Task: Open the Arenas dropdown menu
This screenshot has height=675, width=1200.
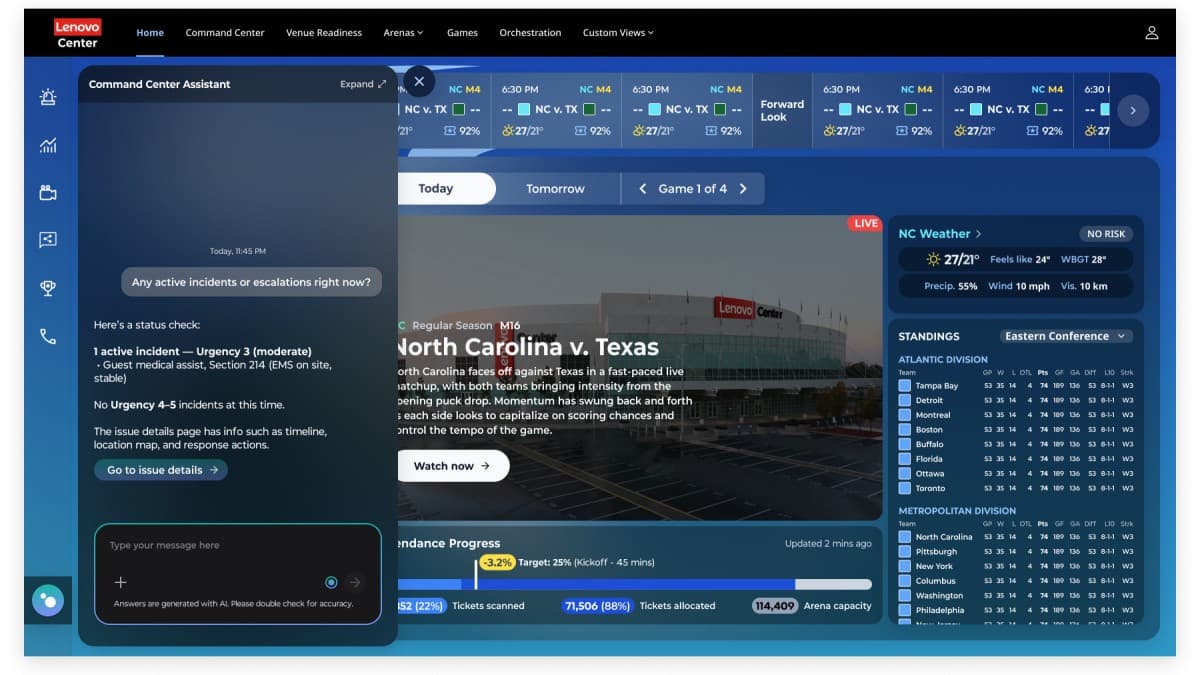Action: click(x=403, y=33)
